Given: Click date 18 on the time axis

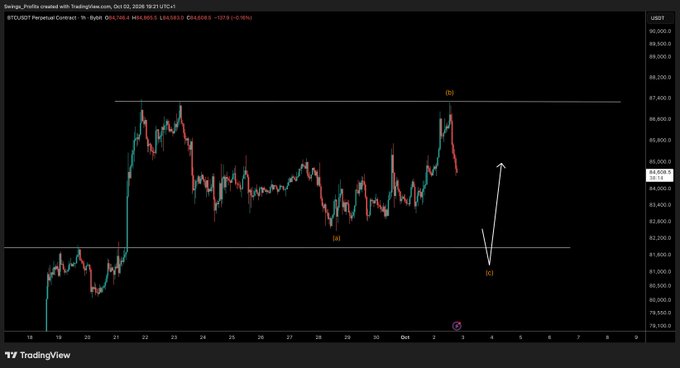Looking at the screenshot, I should (x=29, y=337).
